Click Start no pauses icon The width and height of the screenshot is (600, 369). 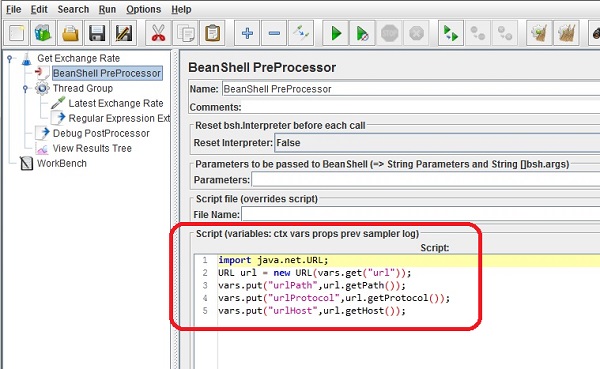click(362, 33)
